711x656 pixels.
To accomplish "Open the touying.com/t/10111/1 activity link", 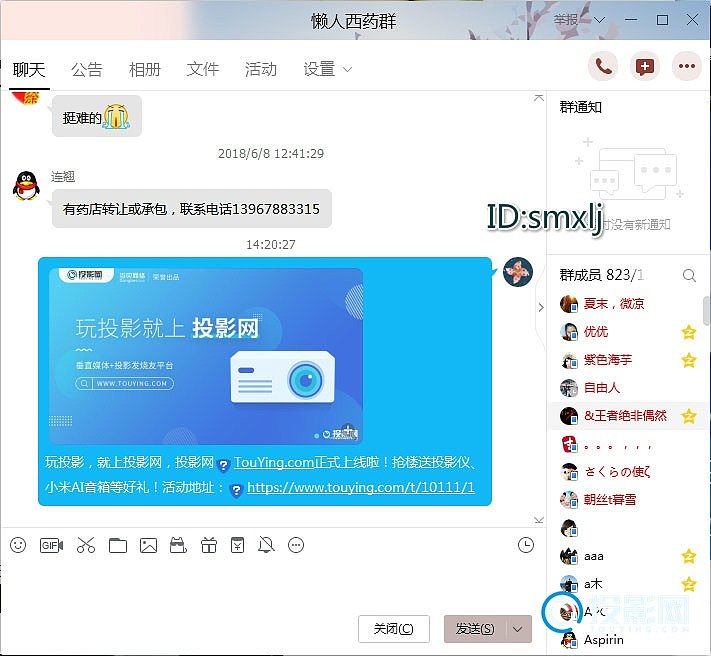I will pos(360,487).
